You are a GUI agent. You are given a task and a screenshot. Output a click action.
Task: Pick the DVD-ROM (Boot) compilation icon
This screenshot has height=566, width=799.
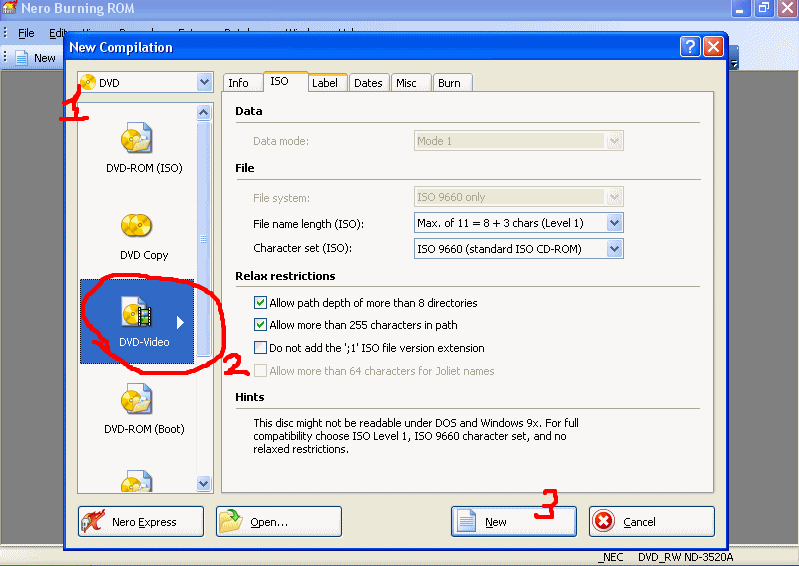click(x=136, y=399)
